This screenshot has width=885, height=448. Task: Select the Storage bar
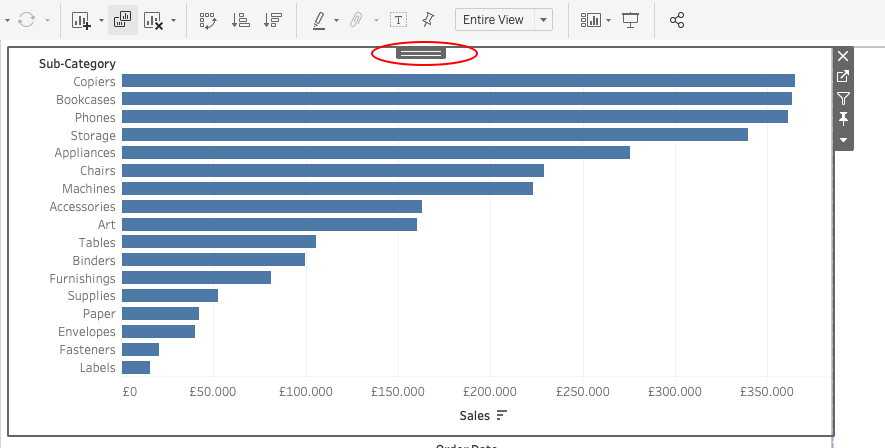click(435, 135)
